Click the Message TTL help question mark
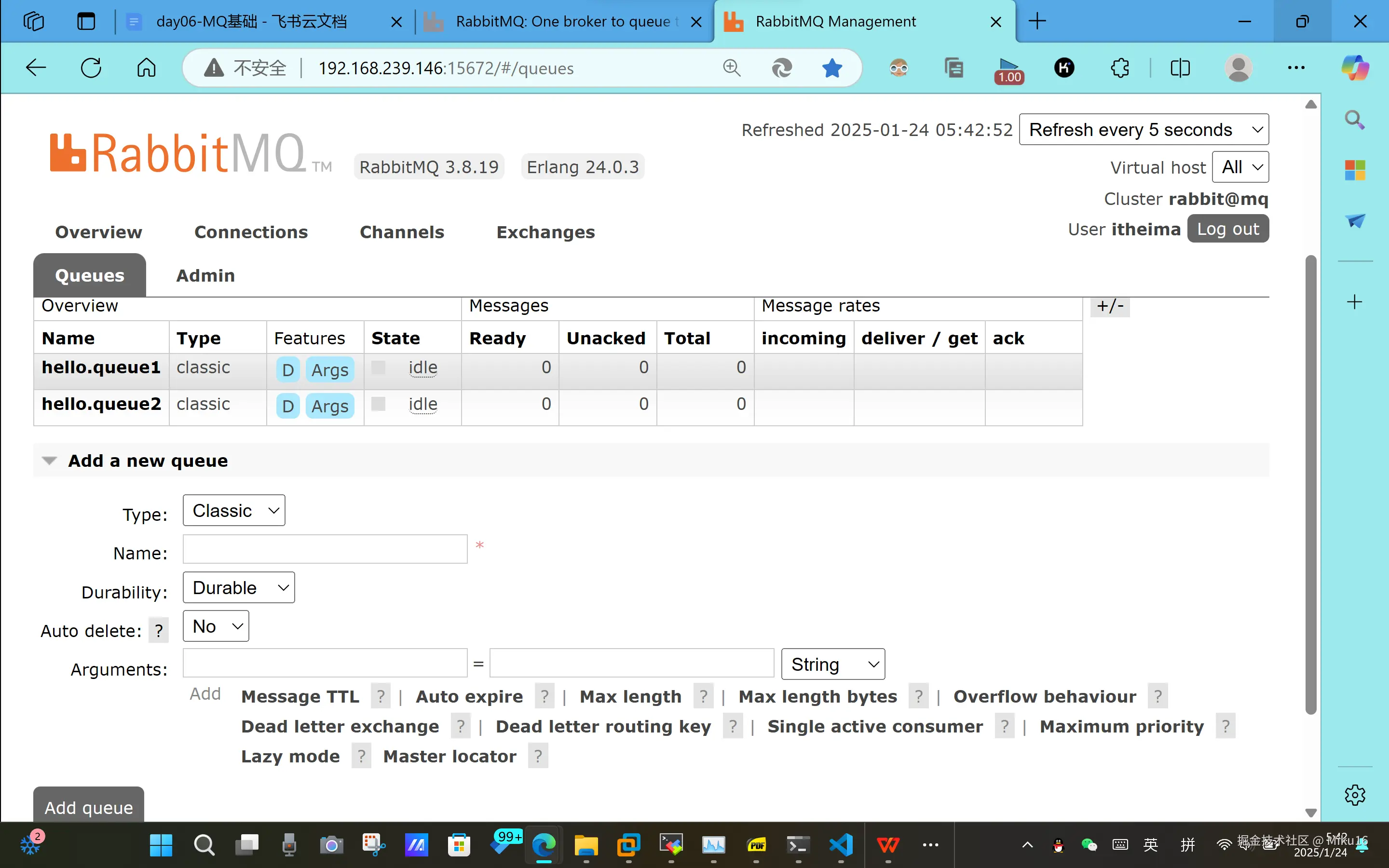The width and height of the screenshot is (1389, 868). click(x=381, y=696)
